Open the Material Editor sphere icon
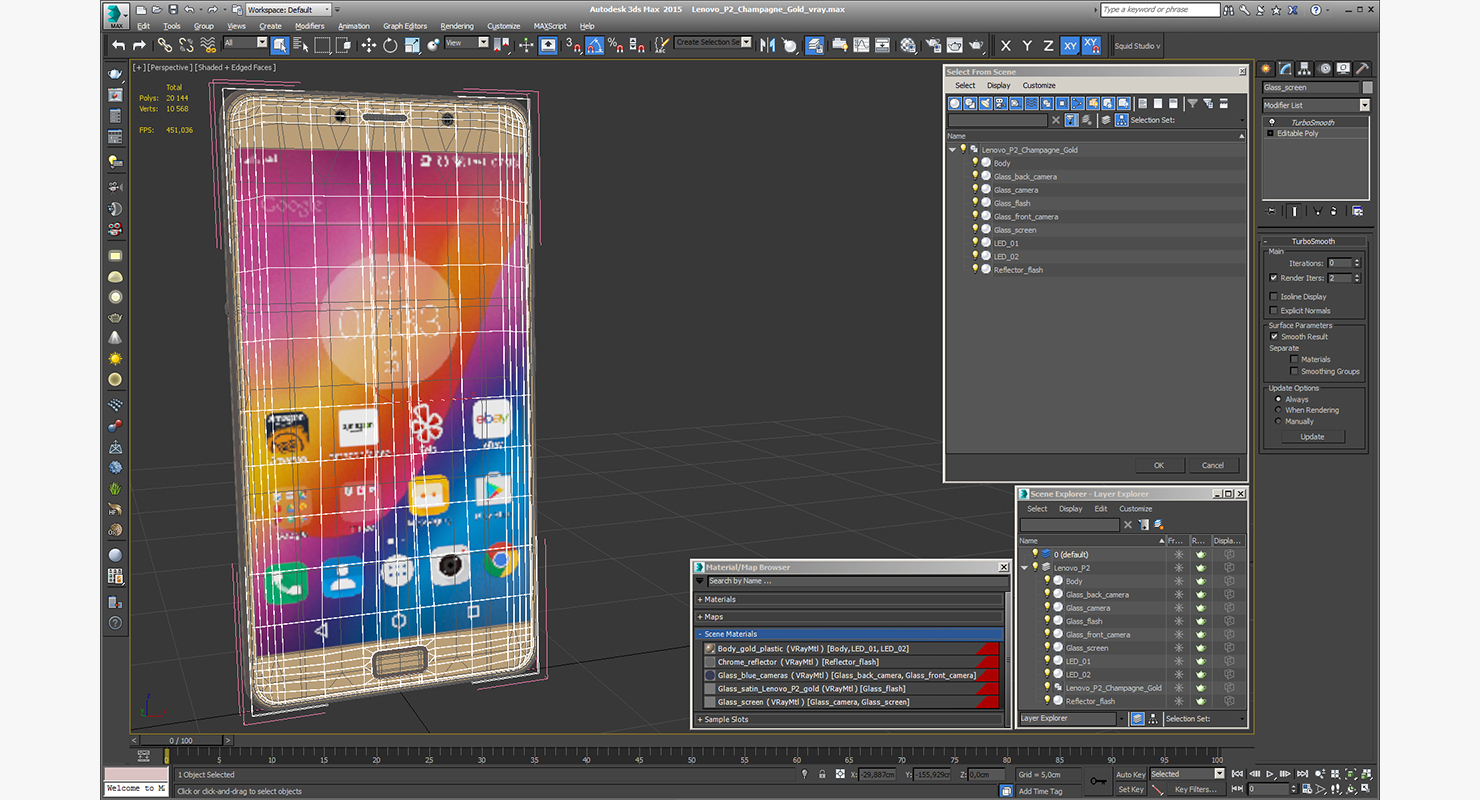This screenshot has height=800, width=1480. click(908, 45)
